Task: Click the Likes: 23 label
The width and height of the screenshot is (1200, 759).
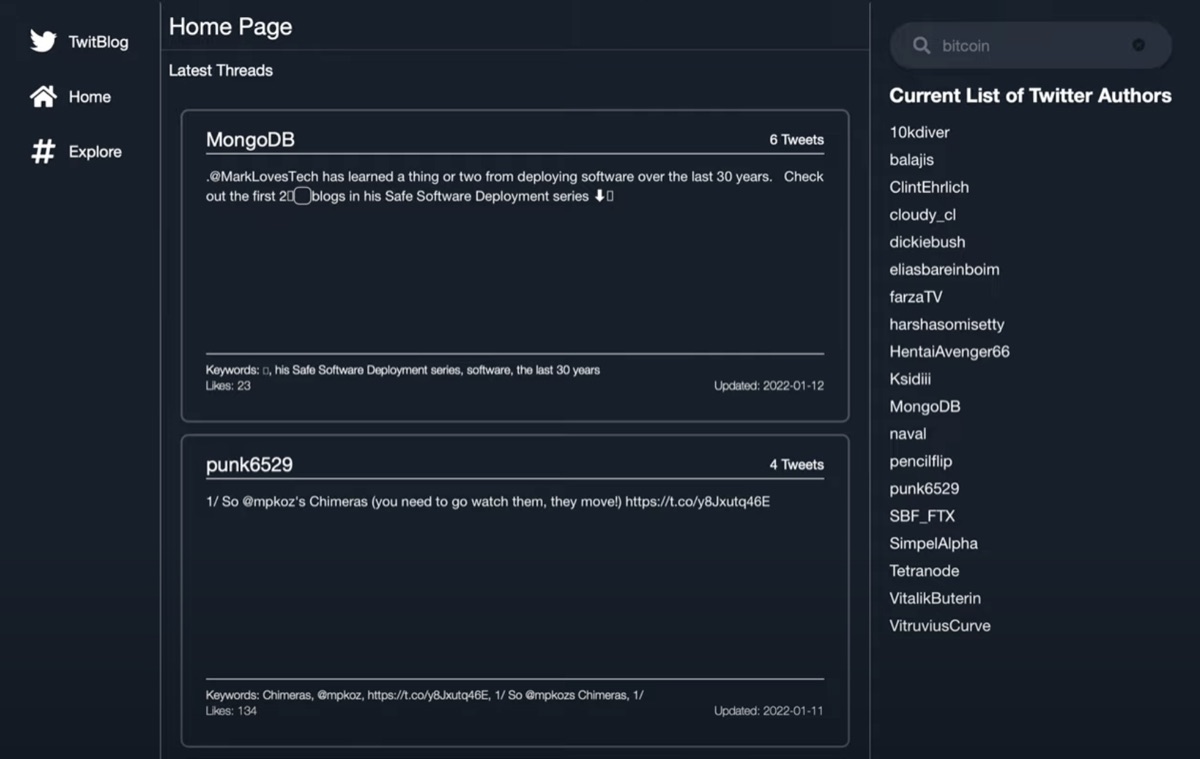Action: (228, 386)
